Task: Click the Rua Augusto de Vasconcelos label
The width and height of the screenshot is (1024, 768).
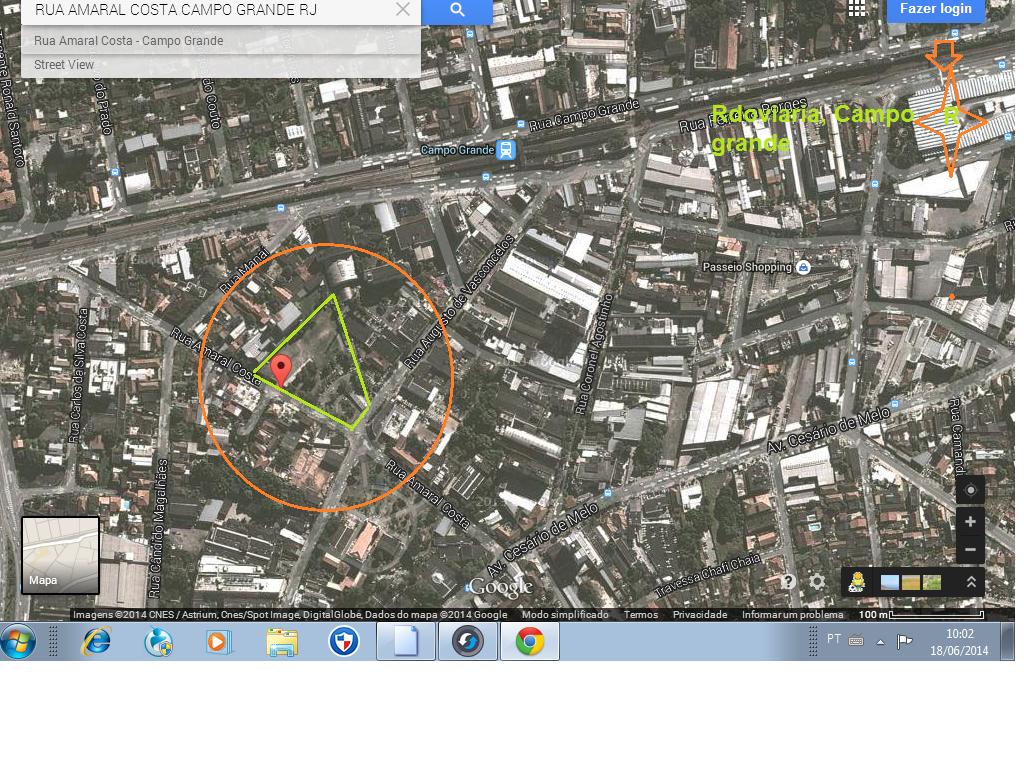Action: (458, 302)
